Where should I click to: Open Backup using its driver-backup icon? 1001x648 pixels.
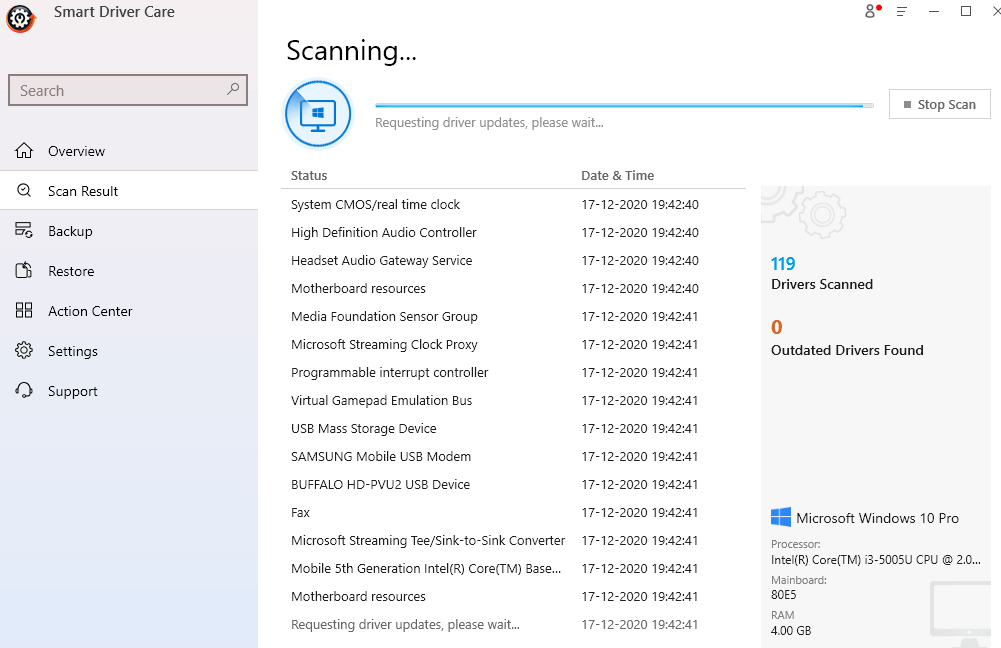[x=24, y=230]
